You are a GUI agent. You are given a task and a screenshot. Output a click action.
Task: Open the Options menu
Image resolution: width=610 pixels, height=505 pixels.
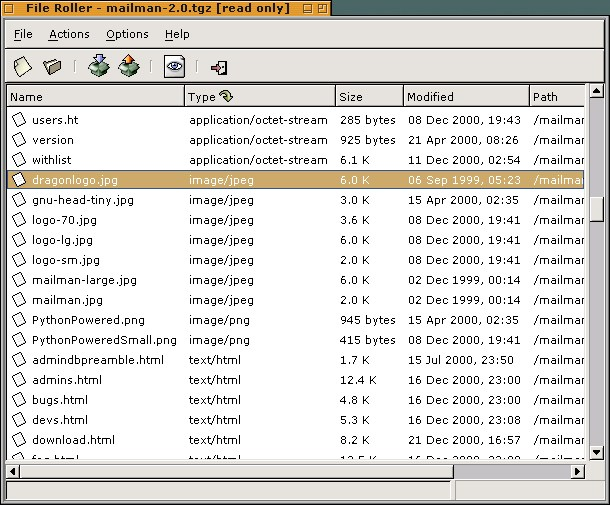[127, 34]
